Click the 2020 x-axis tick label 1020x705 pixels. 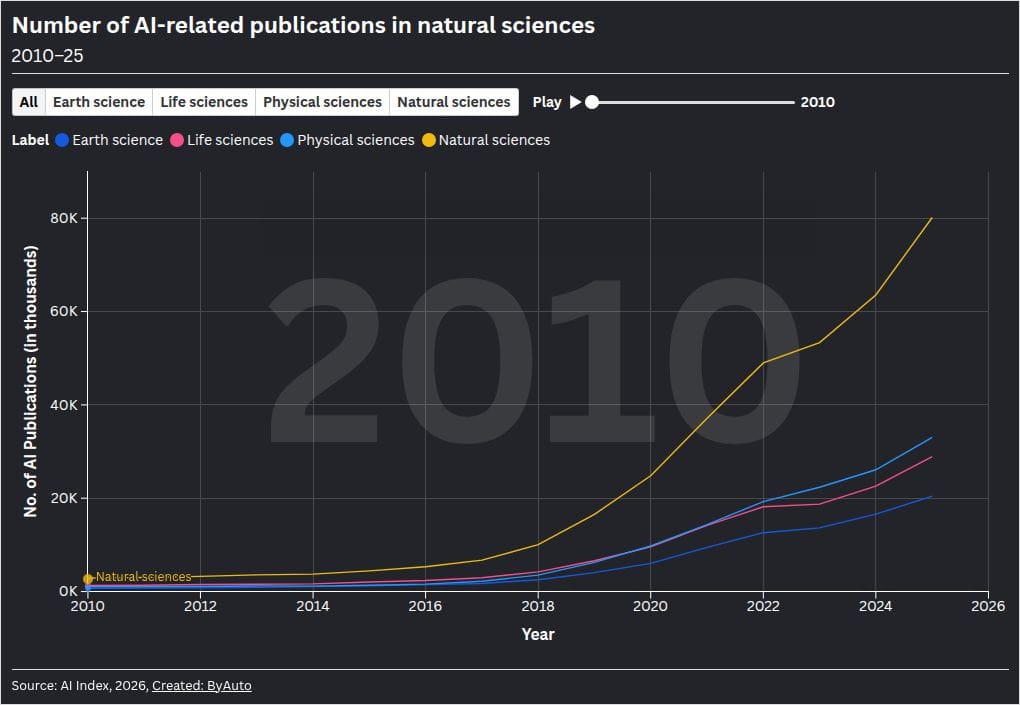pos(651,606)
